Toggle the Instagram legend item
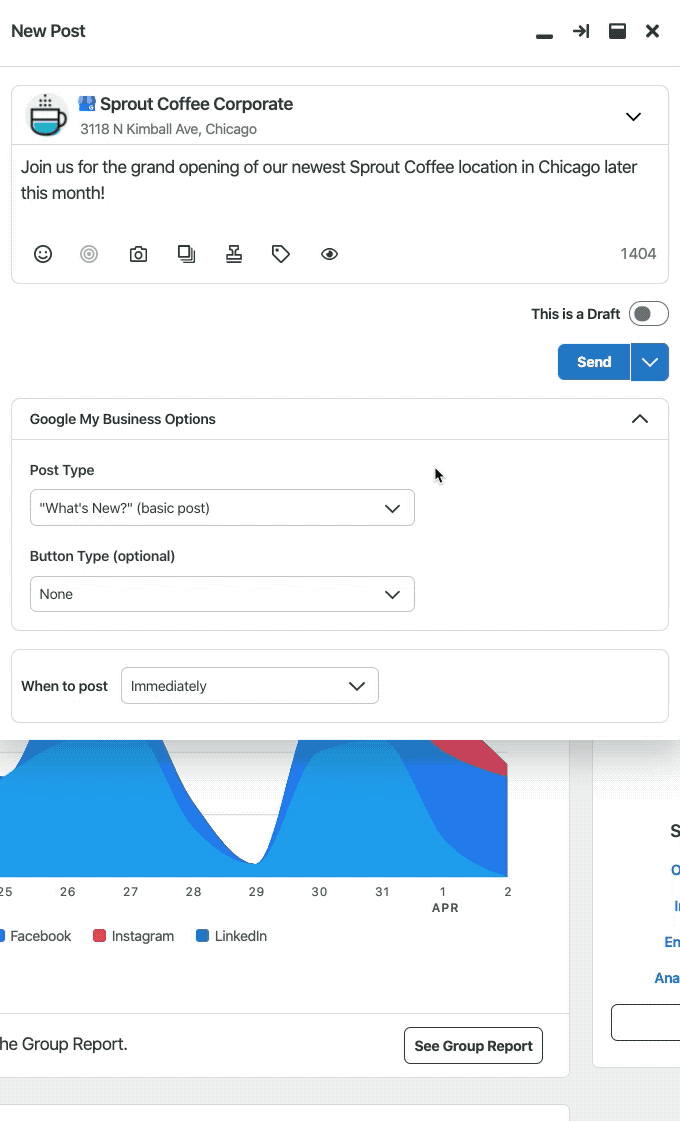The width and height of the screenshot is (680, 1121). pyautogui.click(x=134, y=936)
